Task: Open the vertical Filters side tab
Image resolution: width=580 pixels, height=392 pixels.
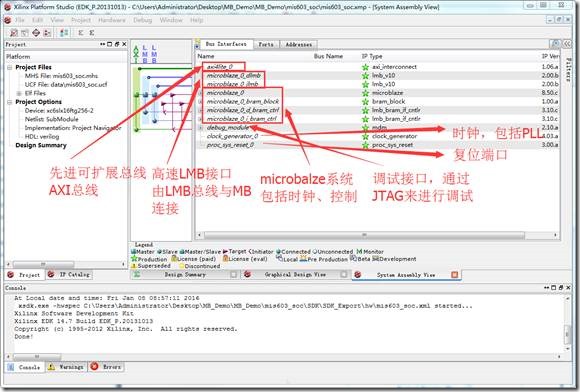Action: 569,69
